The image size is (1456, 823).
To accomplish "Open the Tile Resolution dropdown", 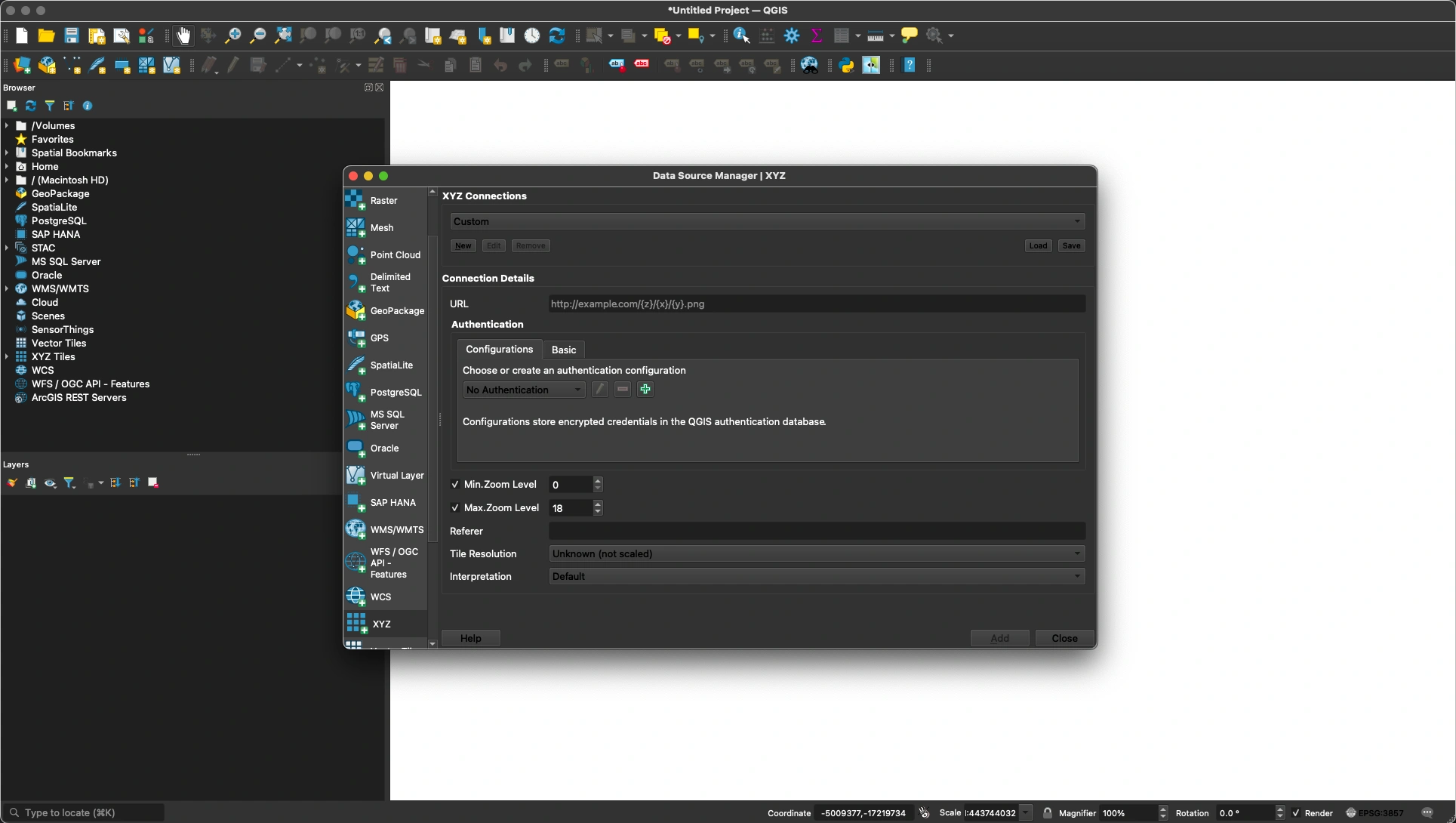I will coord(817,553).
